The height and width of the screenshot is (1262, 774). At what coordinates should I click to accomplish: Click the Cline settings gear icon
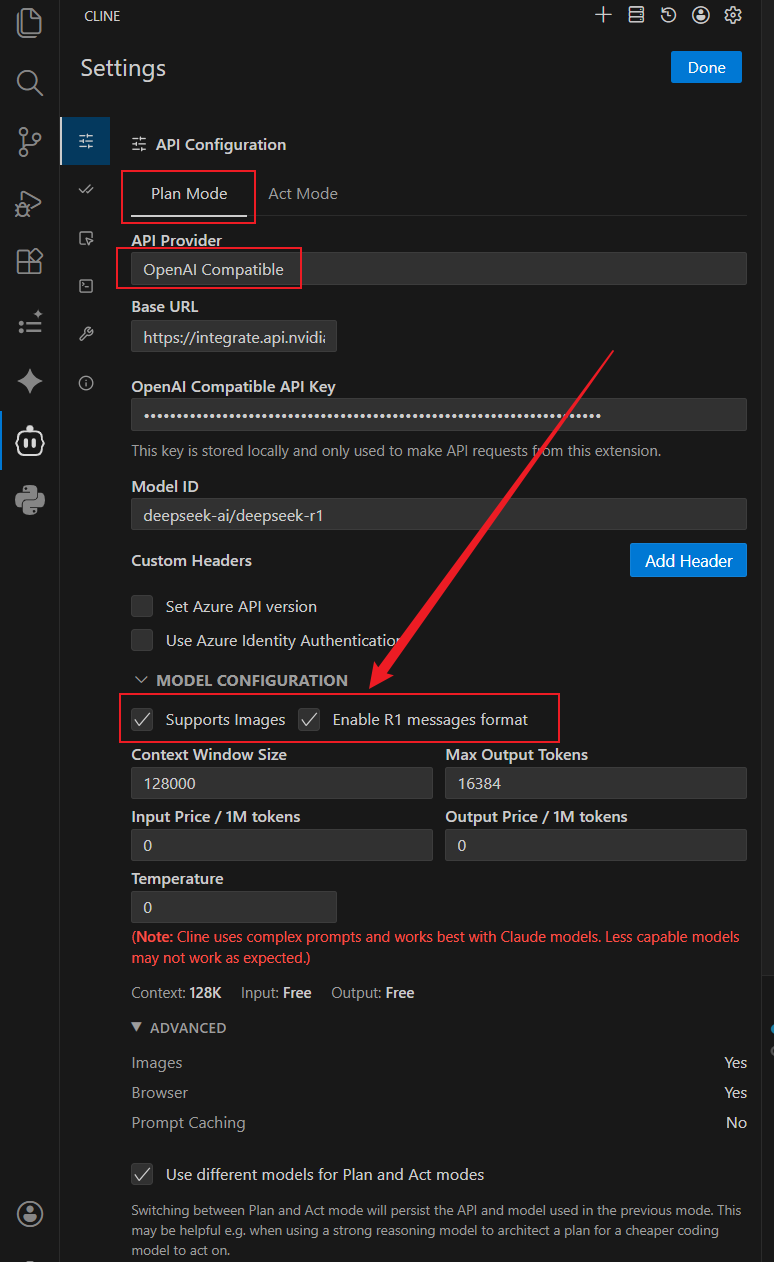(x=733, y=15)
